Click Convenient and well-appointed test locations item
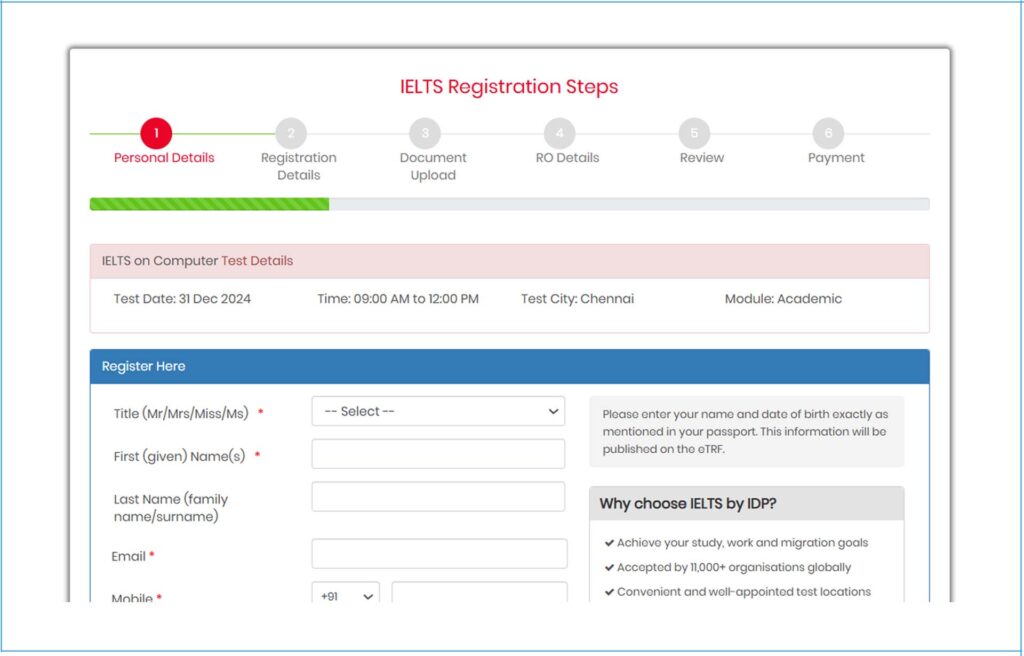The height and width of the screenshot is (656, 1024). [738, 592]
